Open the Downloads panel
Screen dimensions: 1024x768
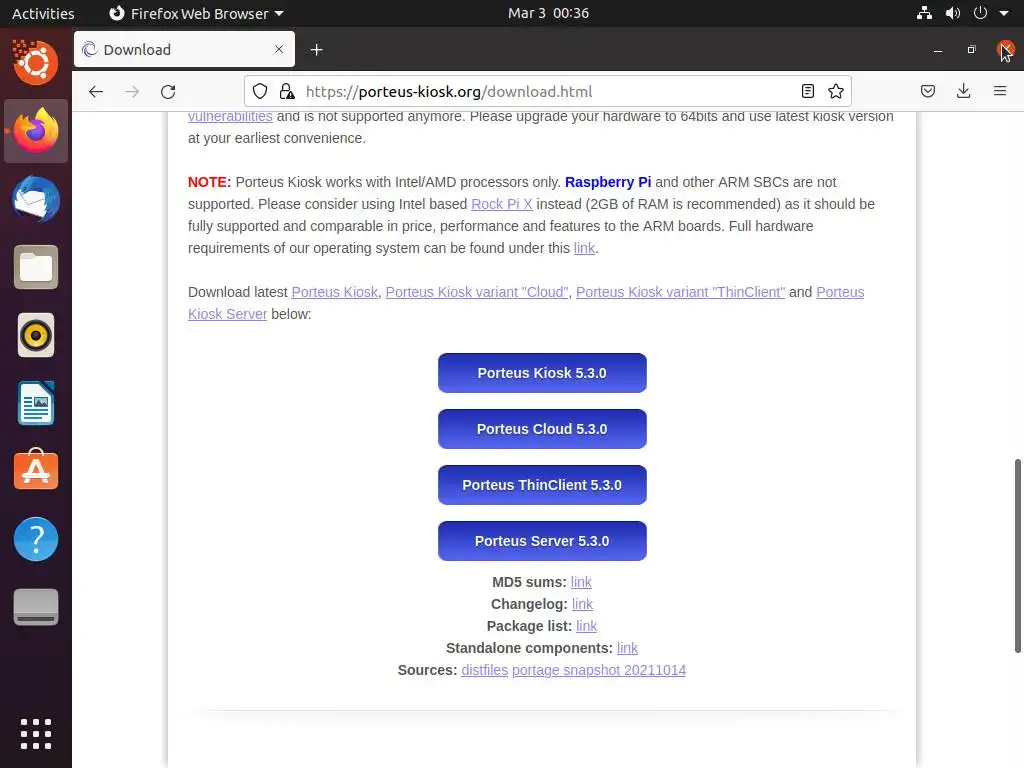pos(963,91)
